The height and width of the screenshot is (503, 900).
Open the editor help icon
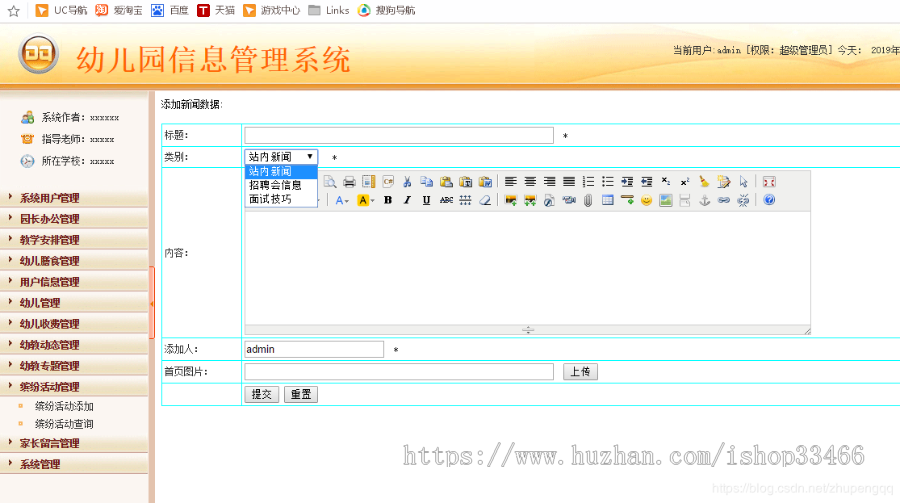pos(769,200)
